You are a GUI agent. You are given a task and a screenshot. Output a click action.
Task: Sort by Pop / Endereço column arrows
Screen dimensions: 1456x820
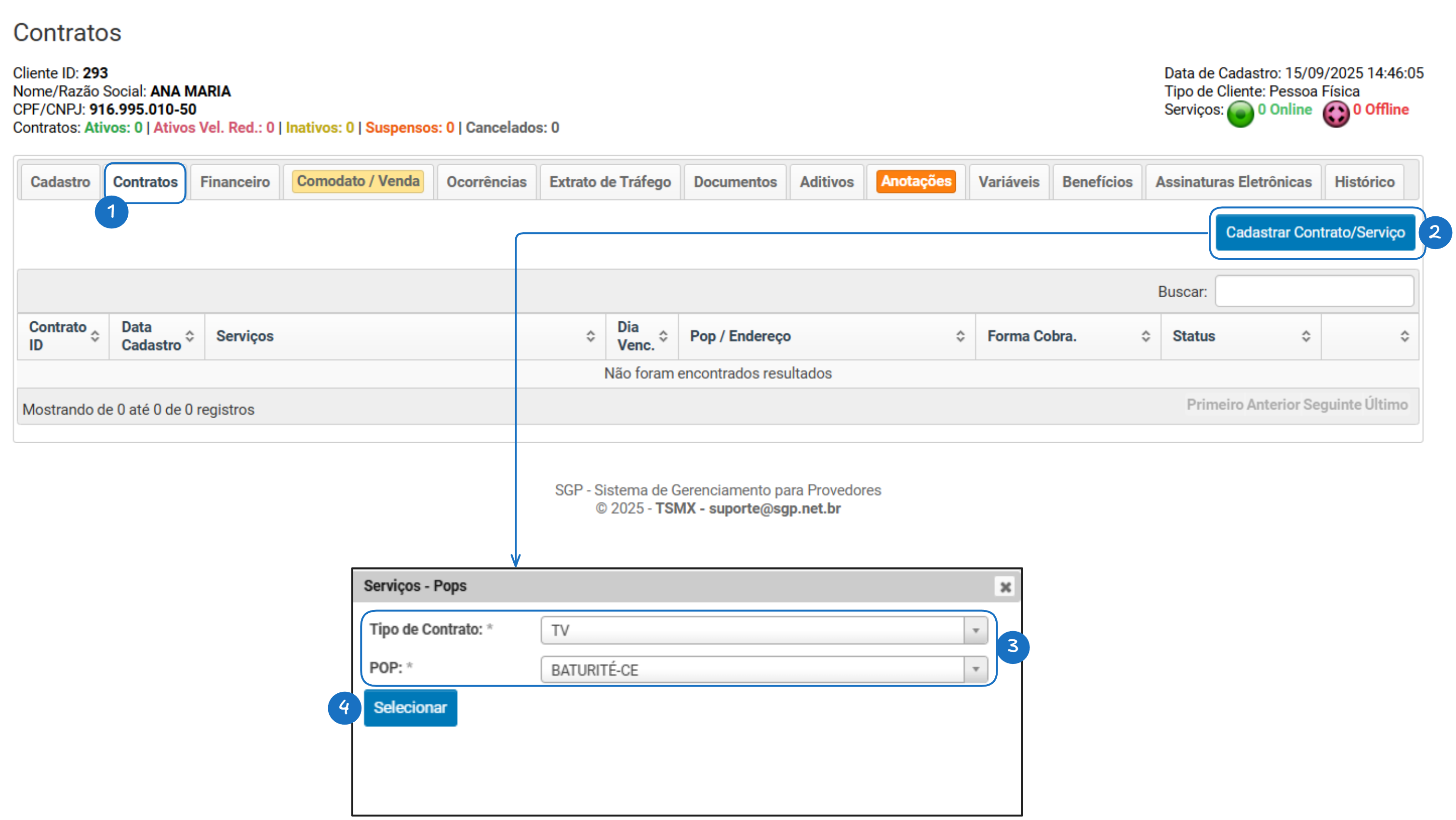pyautogui.click(x=960, y=336)
